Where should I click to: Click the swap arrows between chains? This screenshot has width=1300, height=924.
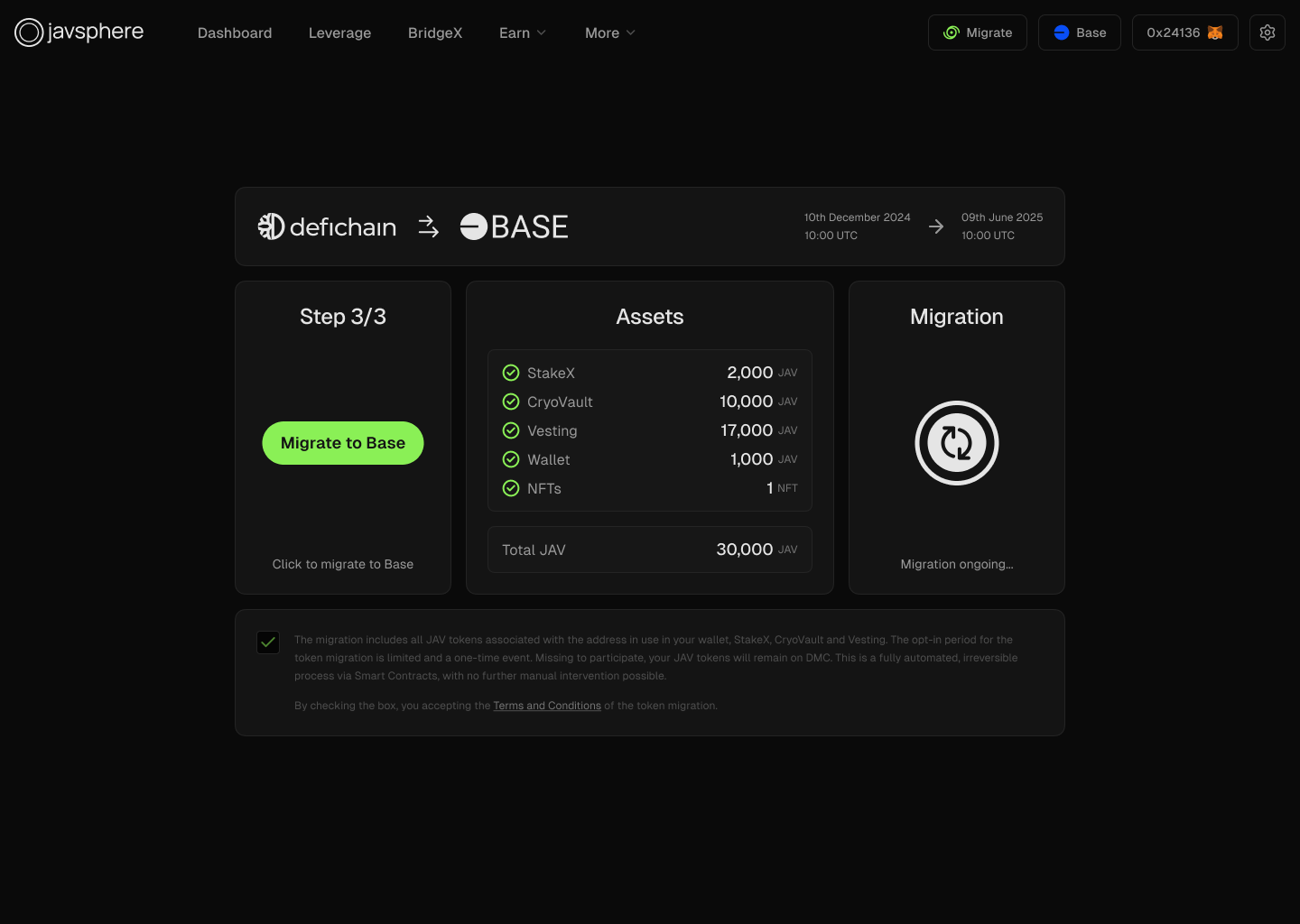(x=429, y=226)
